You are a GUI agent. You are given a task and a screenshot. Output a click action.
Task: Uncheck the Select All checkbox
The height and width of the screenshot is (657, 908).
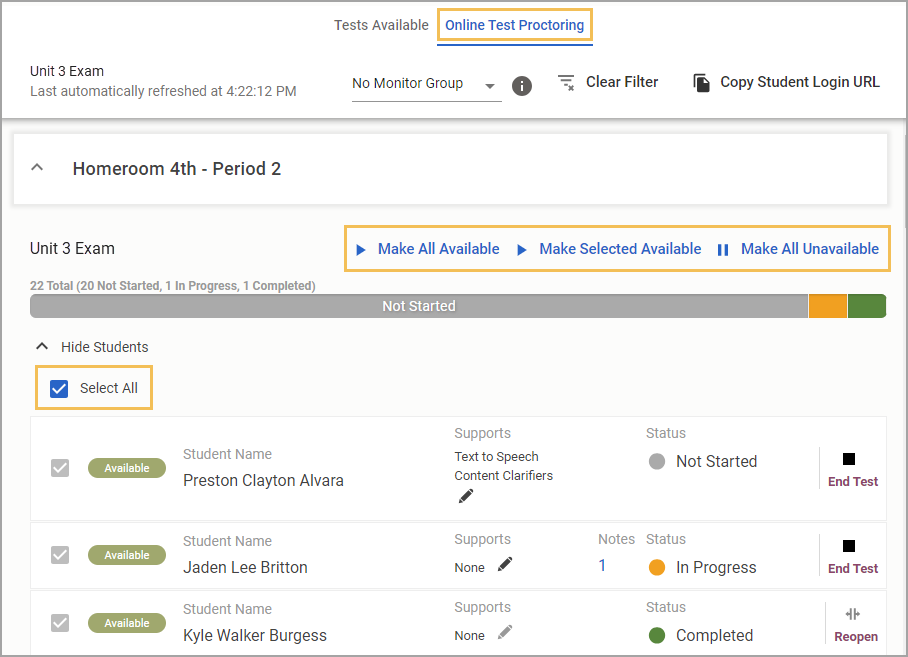pyautogui.click(x=59, y=388)
